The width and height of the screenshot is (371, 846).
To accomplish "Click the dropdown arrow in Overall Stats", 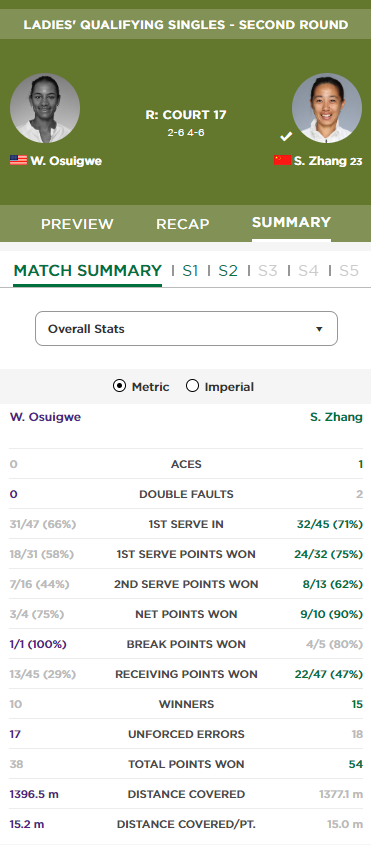I will pyautogui.click(x=319, y=329).
